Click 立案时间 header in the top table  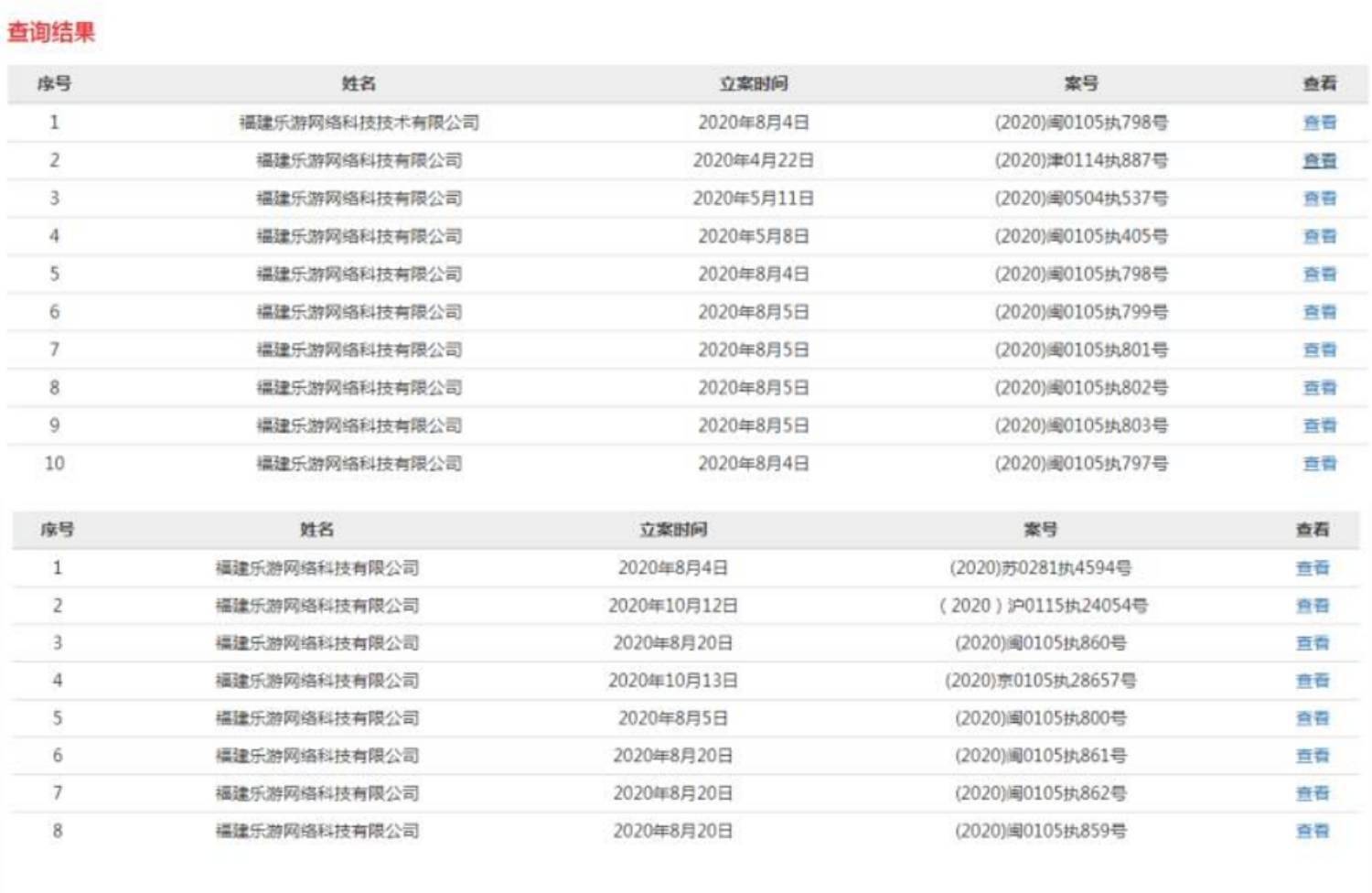coord(753,83)
